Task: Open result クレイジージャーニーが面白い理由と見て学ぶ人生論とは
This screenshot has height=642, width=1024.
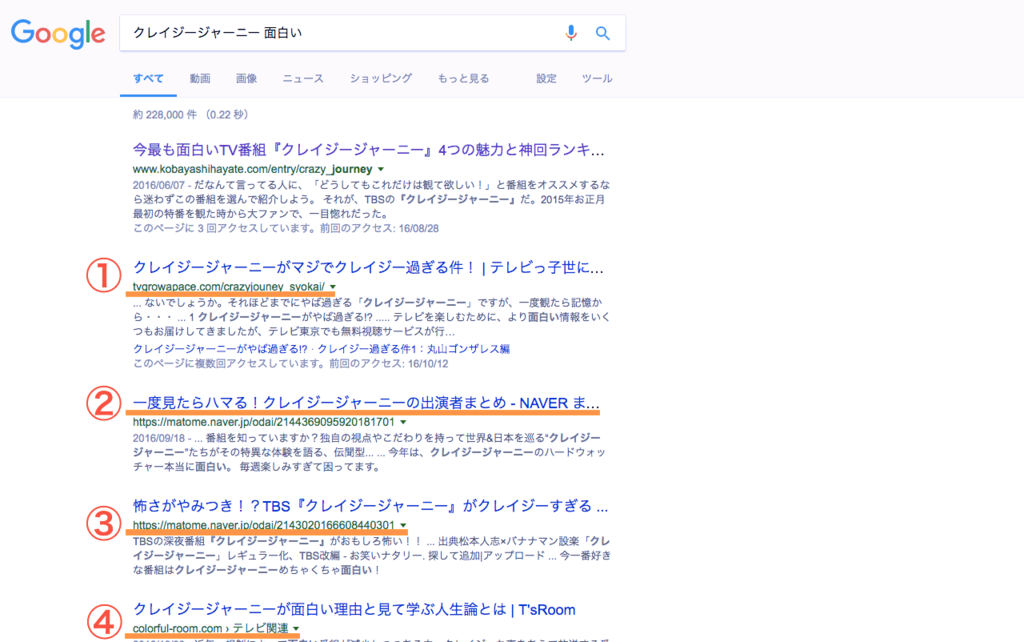Action: (x=354, y=609)
